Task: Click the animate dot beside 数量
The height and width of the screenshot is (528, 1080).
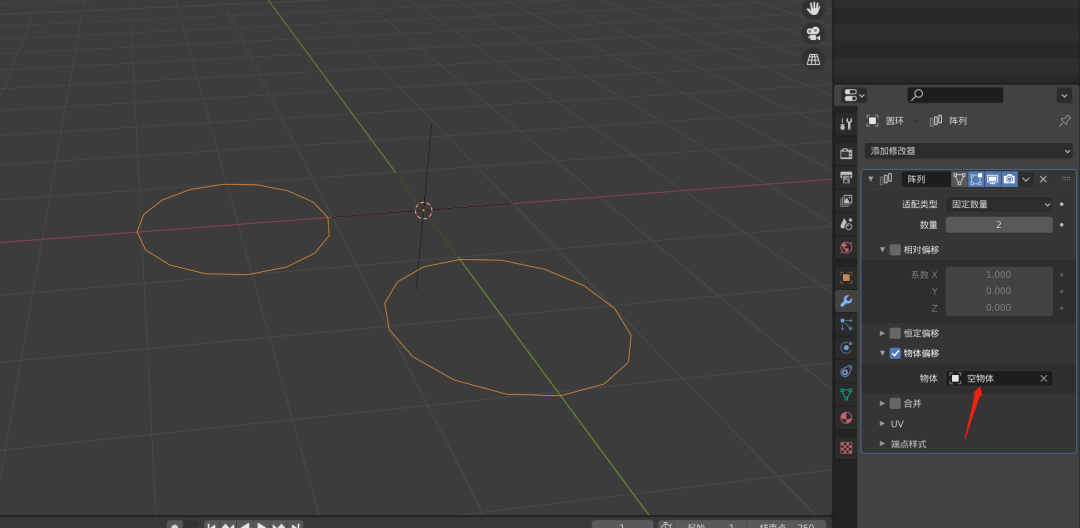Action: point(1061,224)
